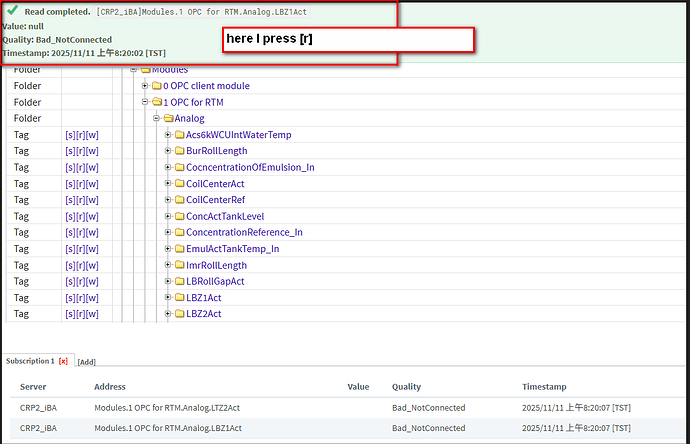This screenshot has height=444, width=690.
Task: Click [s] in the LBRollGapAct row
Action: point(70,282)
